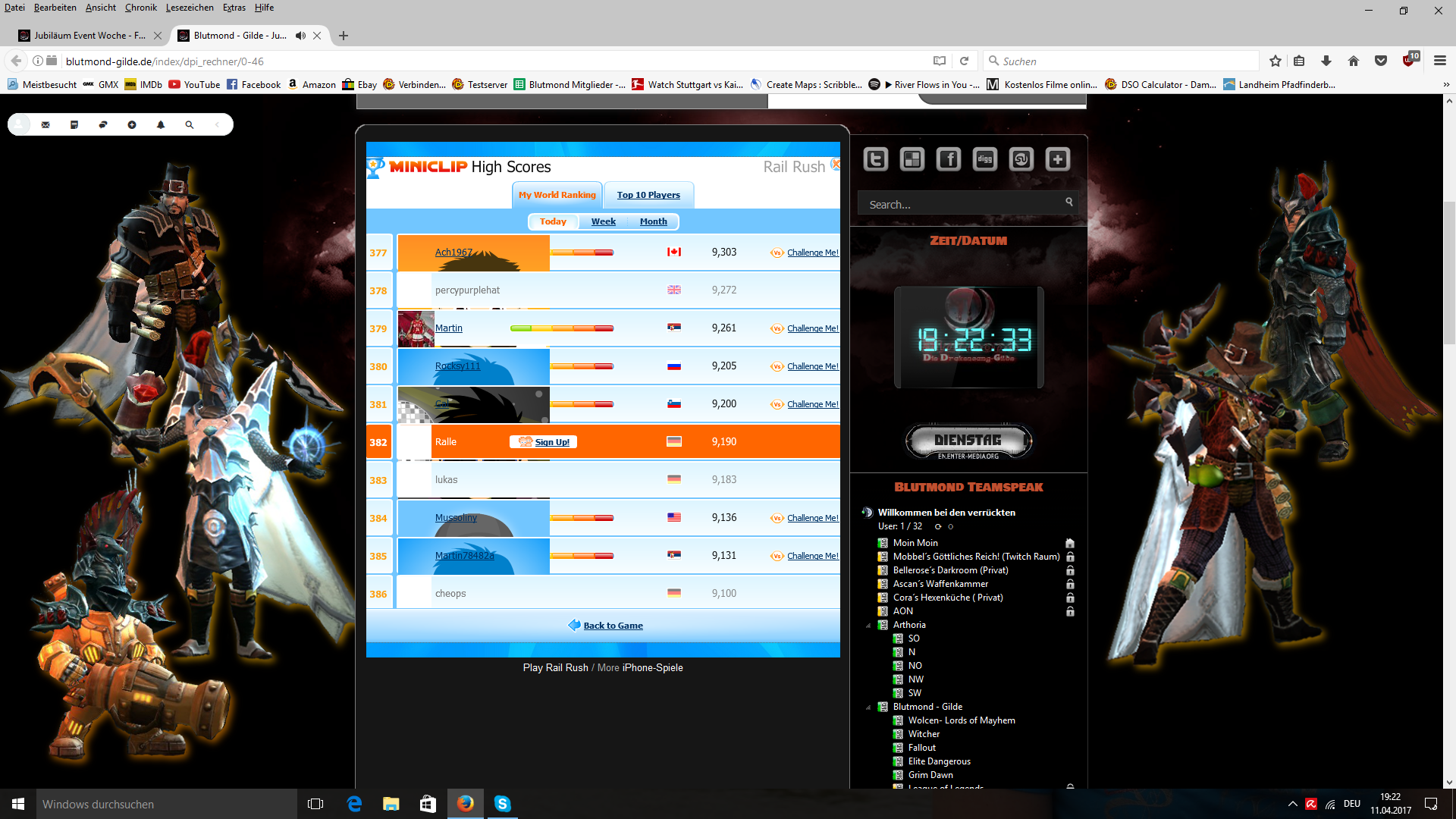Viewport: 1456px width, 819px height.
Task: Show more bookmarks chevron
Action: pos(1445,85)
